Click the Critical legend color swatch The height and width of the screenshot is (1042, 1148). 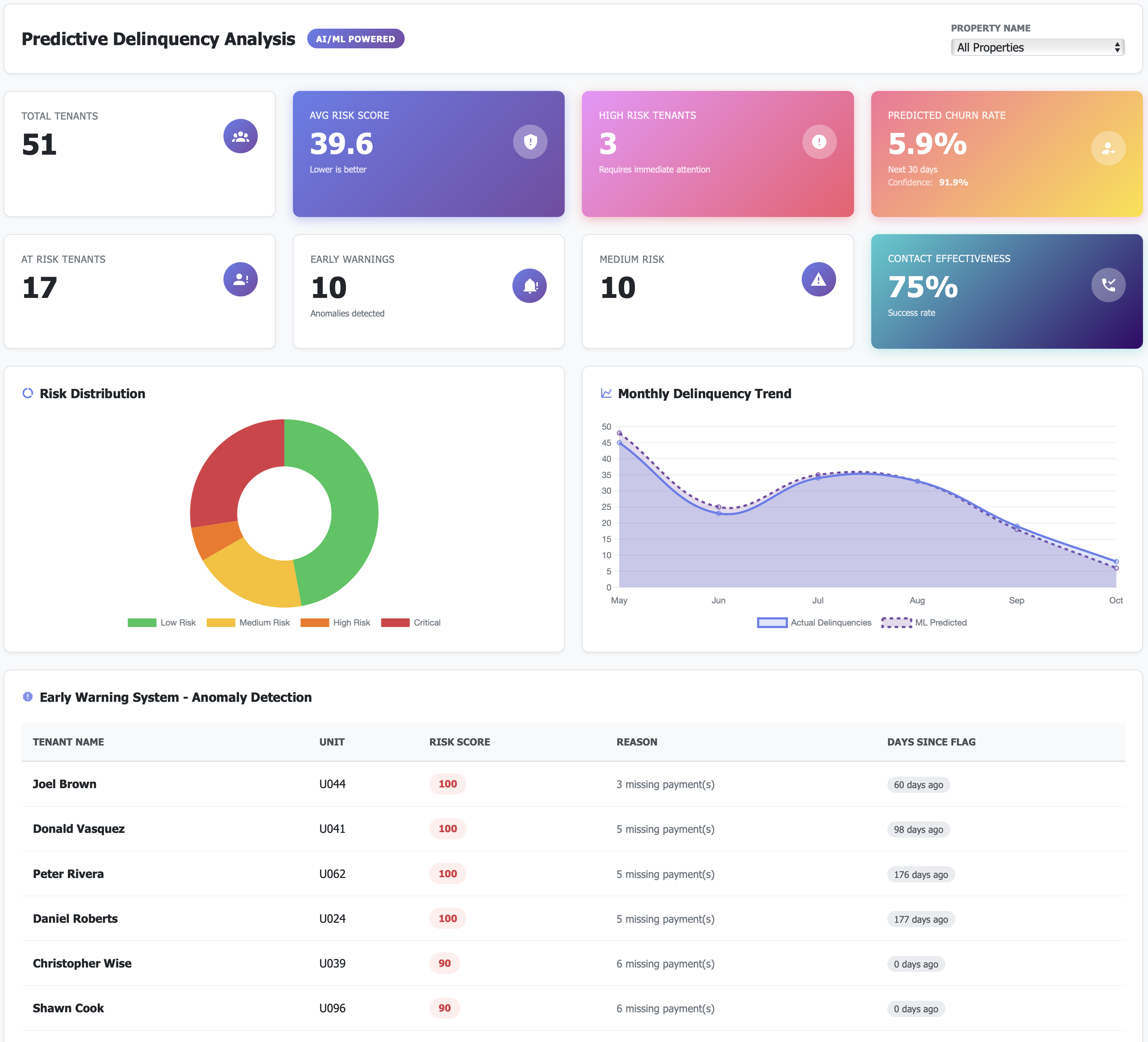click(x=395, y=622)
